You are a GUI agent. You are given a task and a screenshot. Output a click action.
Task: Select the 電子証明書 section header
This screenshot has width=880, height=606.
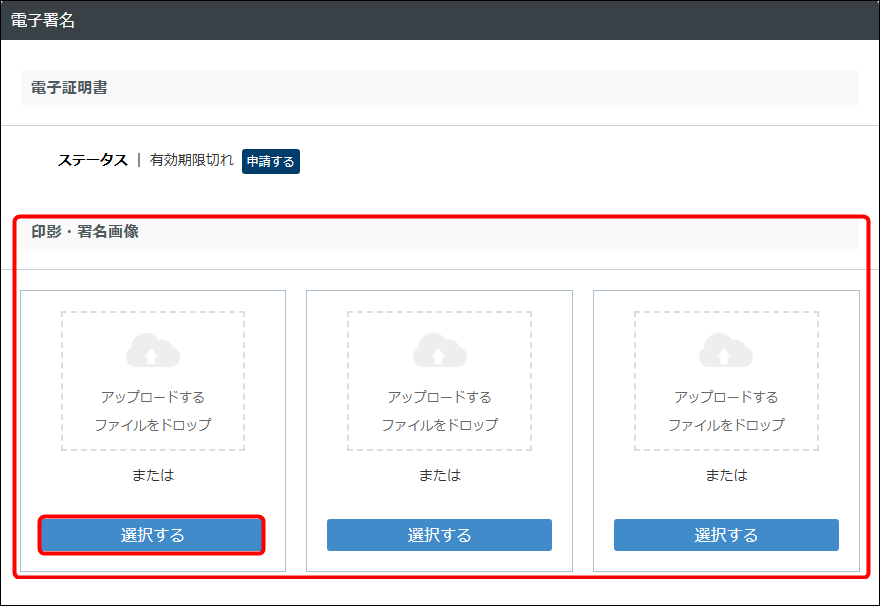[x=69, y=88]
